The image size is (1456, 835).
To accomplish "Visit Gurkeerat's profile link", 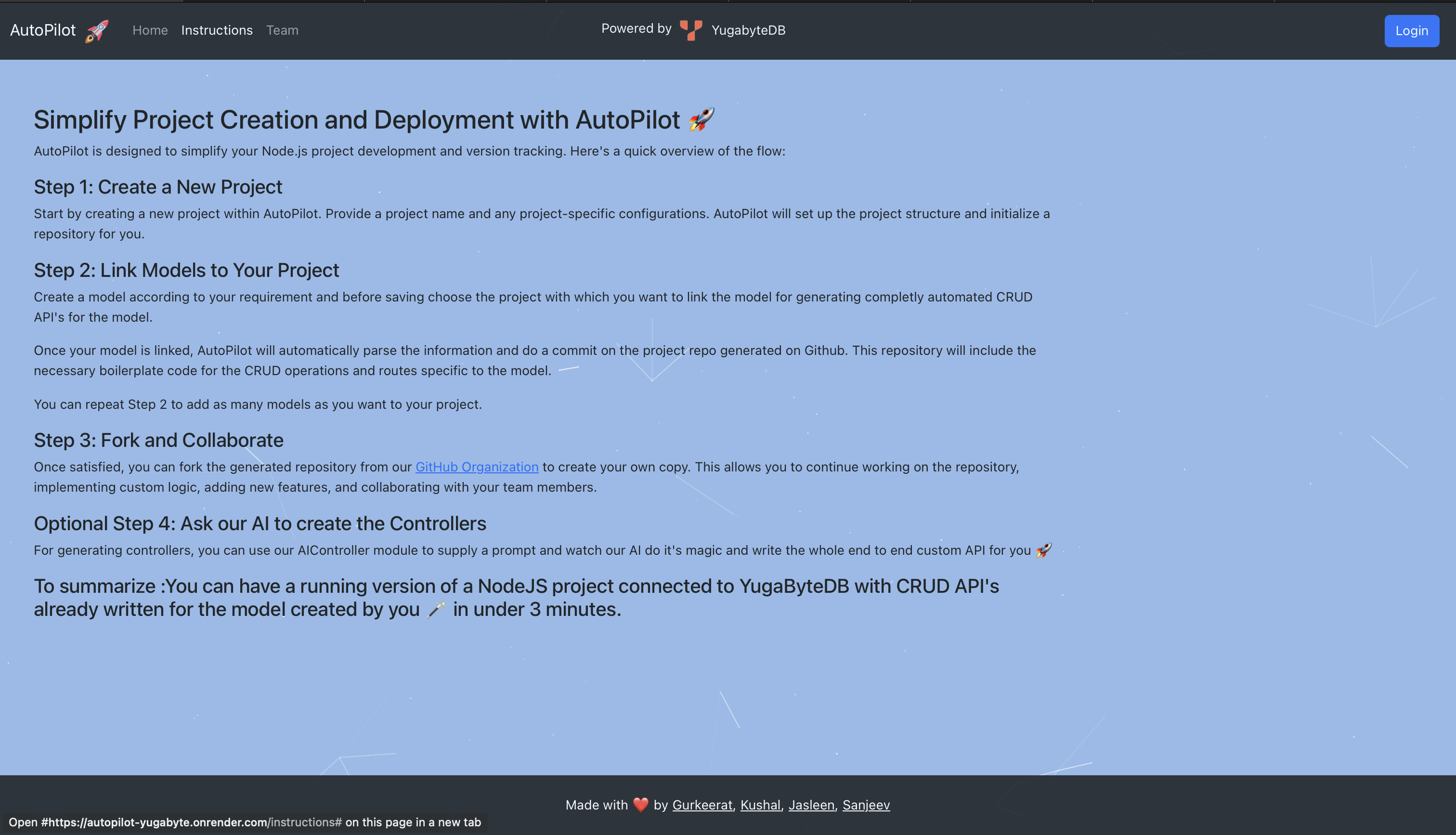I will point(702,805).
